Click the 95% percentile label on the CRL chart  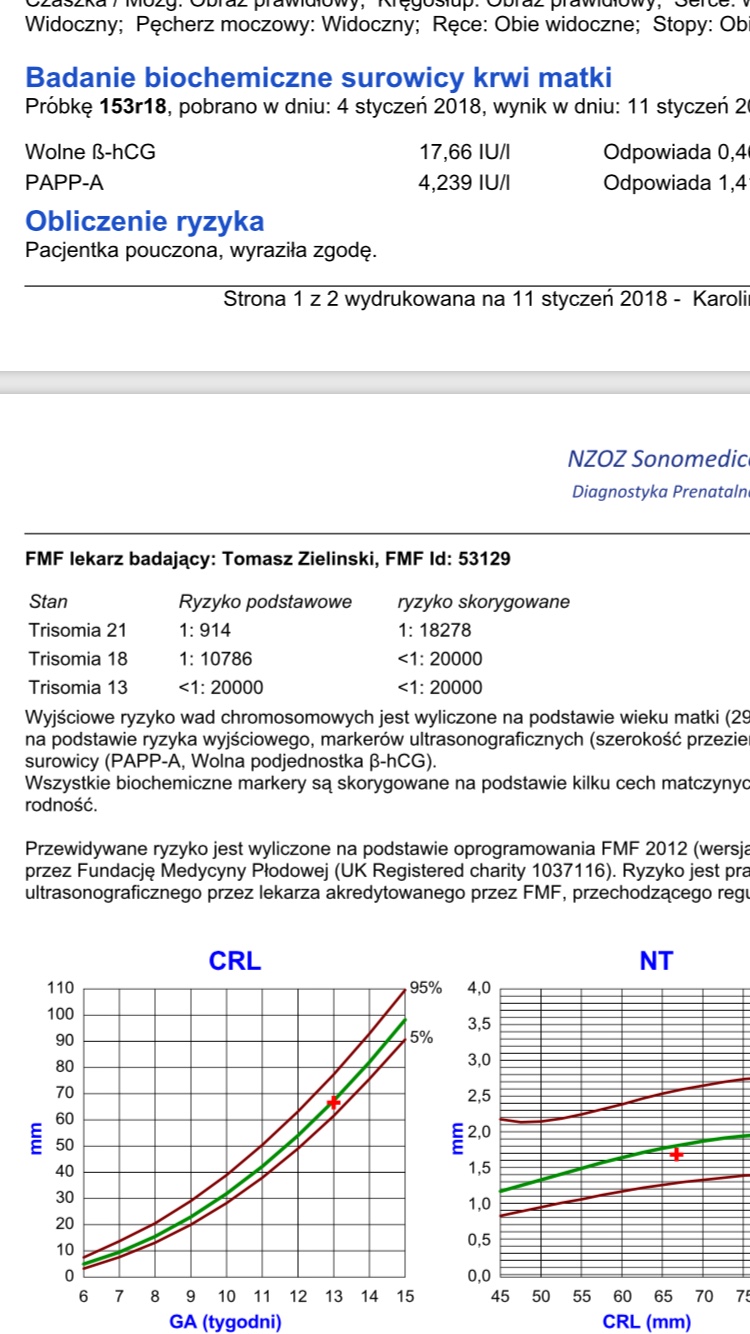(425, 988)
